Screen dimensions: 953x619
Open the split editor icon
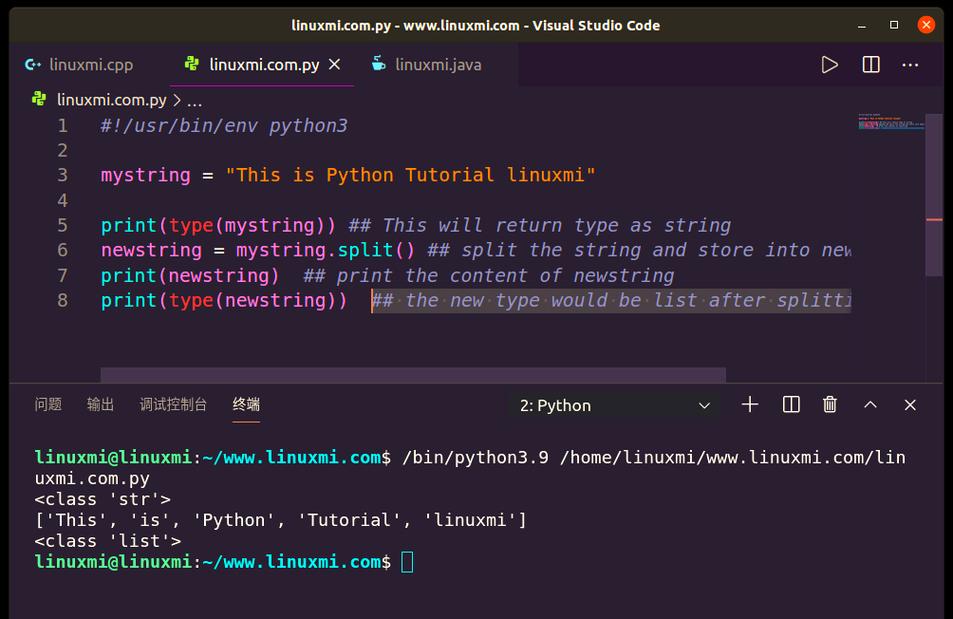pos(870,64)
